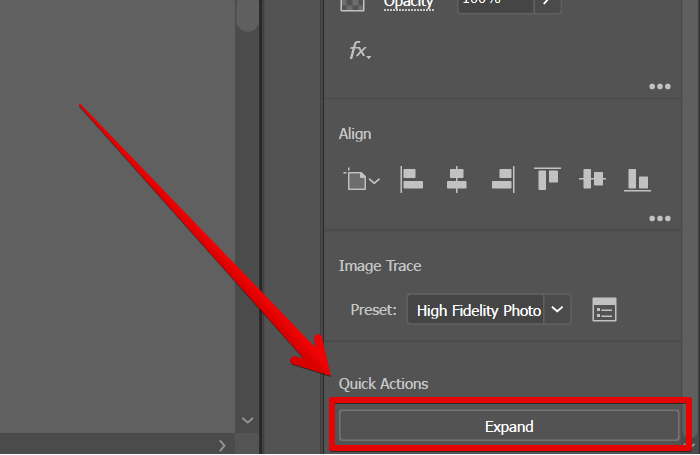Select Horizontal Align Right icon
The width and height of the screenshot is (700, 455).
pyautogui.click(x=503, y=180)
